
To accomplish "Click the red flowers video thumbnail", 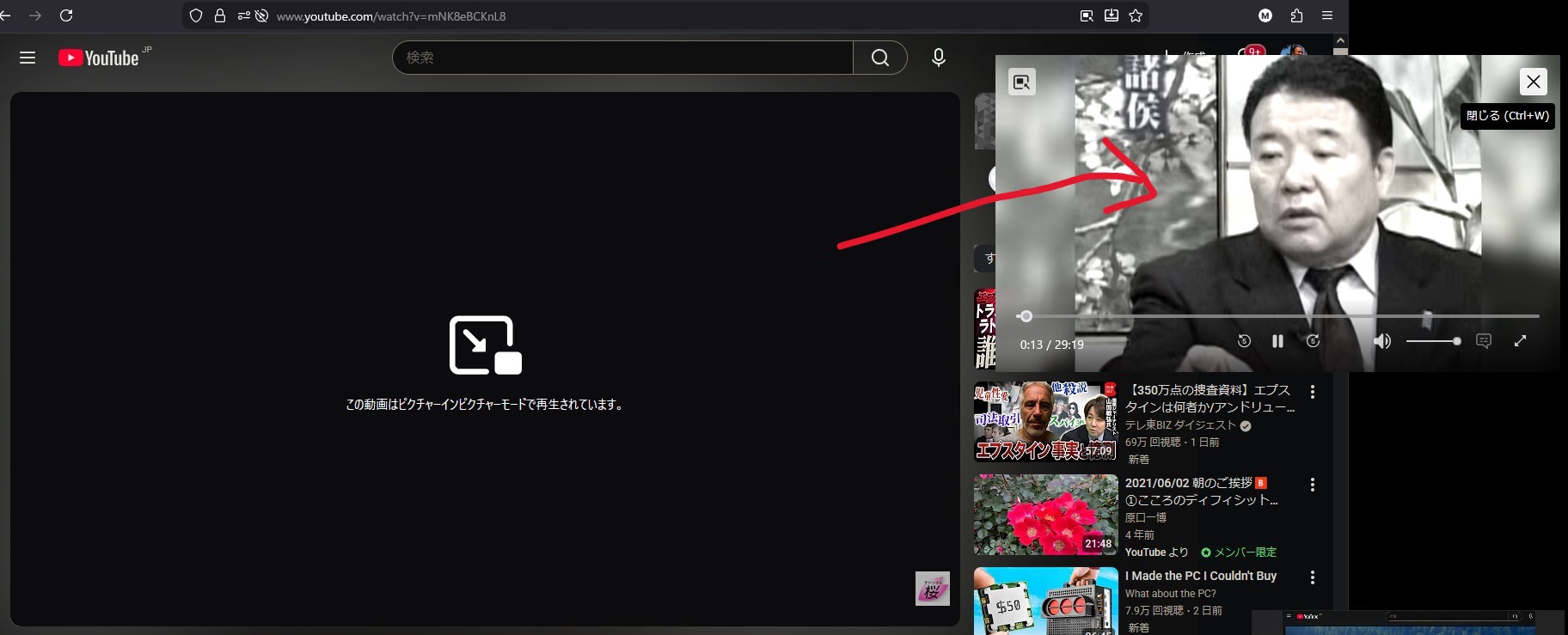I will point(1045,515).
